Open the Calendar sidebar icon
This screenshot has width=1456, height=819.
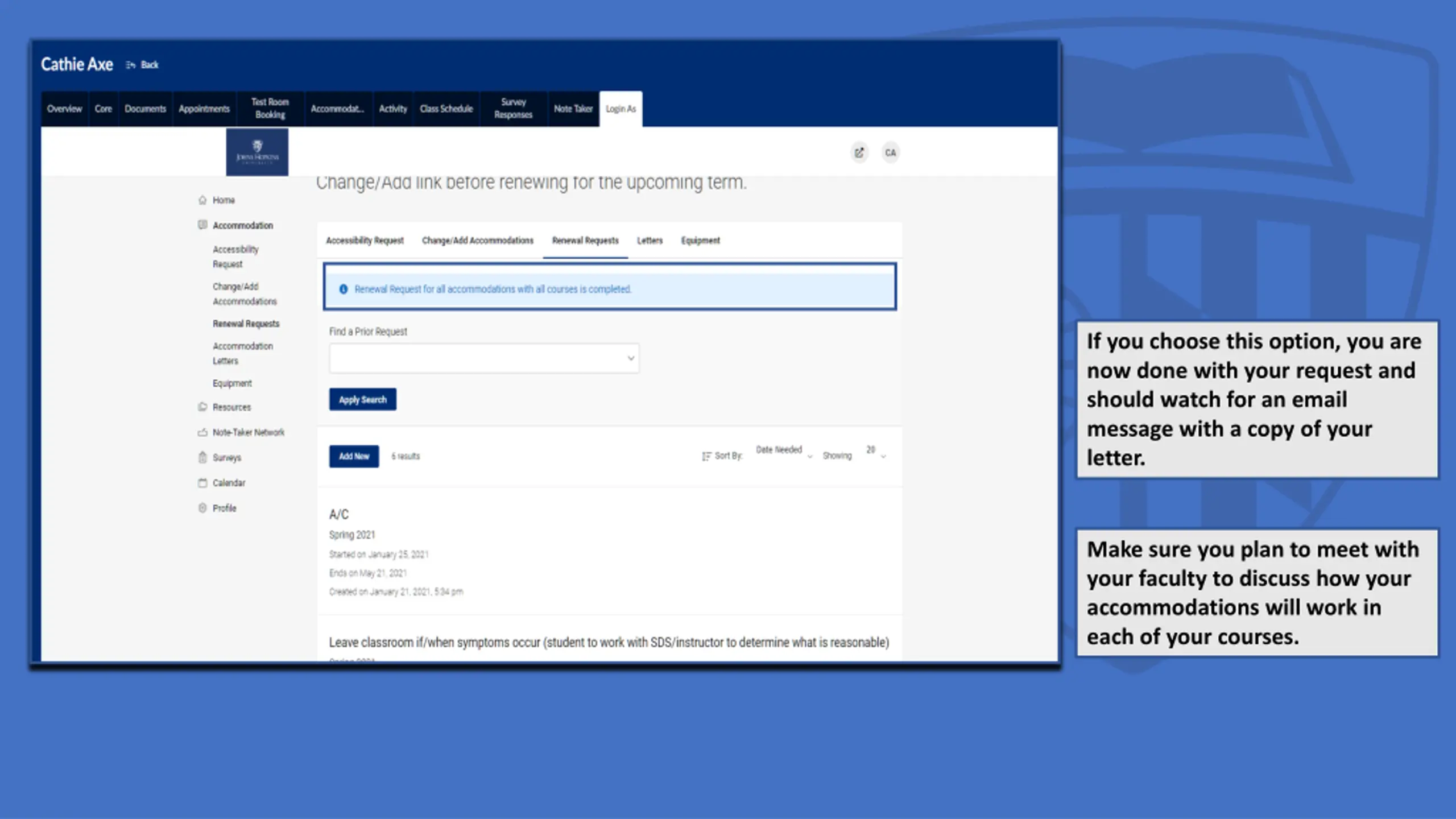click(x=202, y=483)
